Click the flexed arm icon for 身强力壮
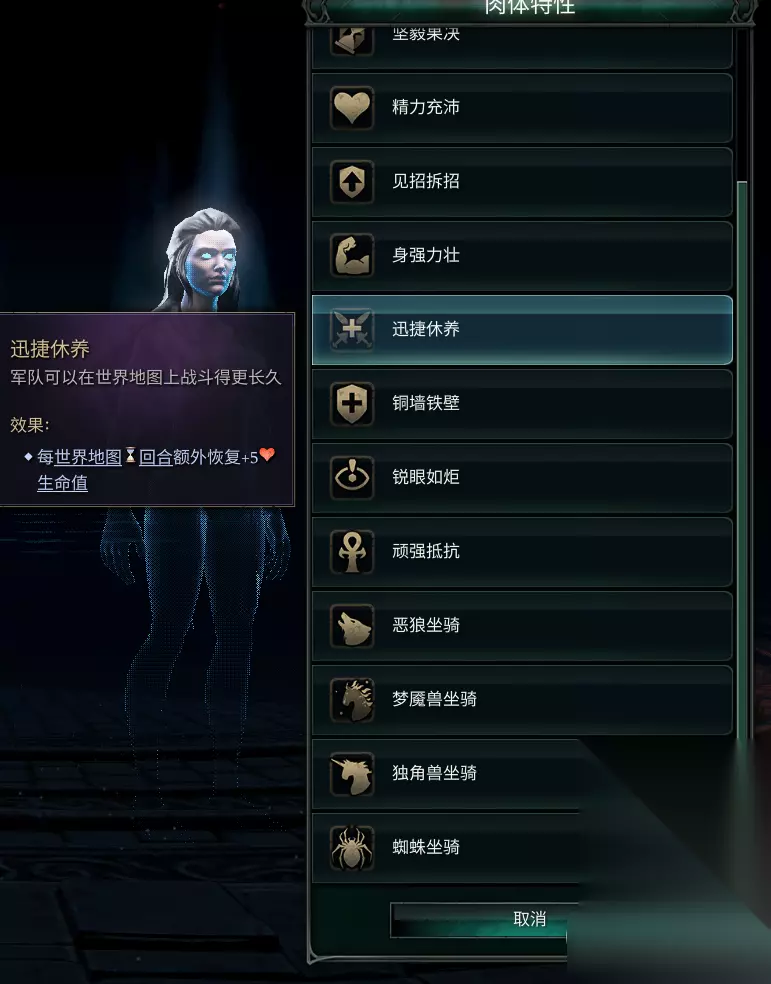The height and width of the screenshot is (984, 771). click(x=352, y=255)
